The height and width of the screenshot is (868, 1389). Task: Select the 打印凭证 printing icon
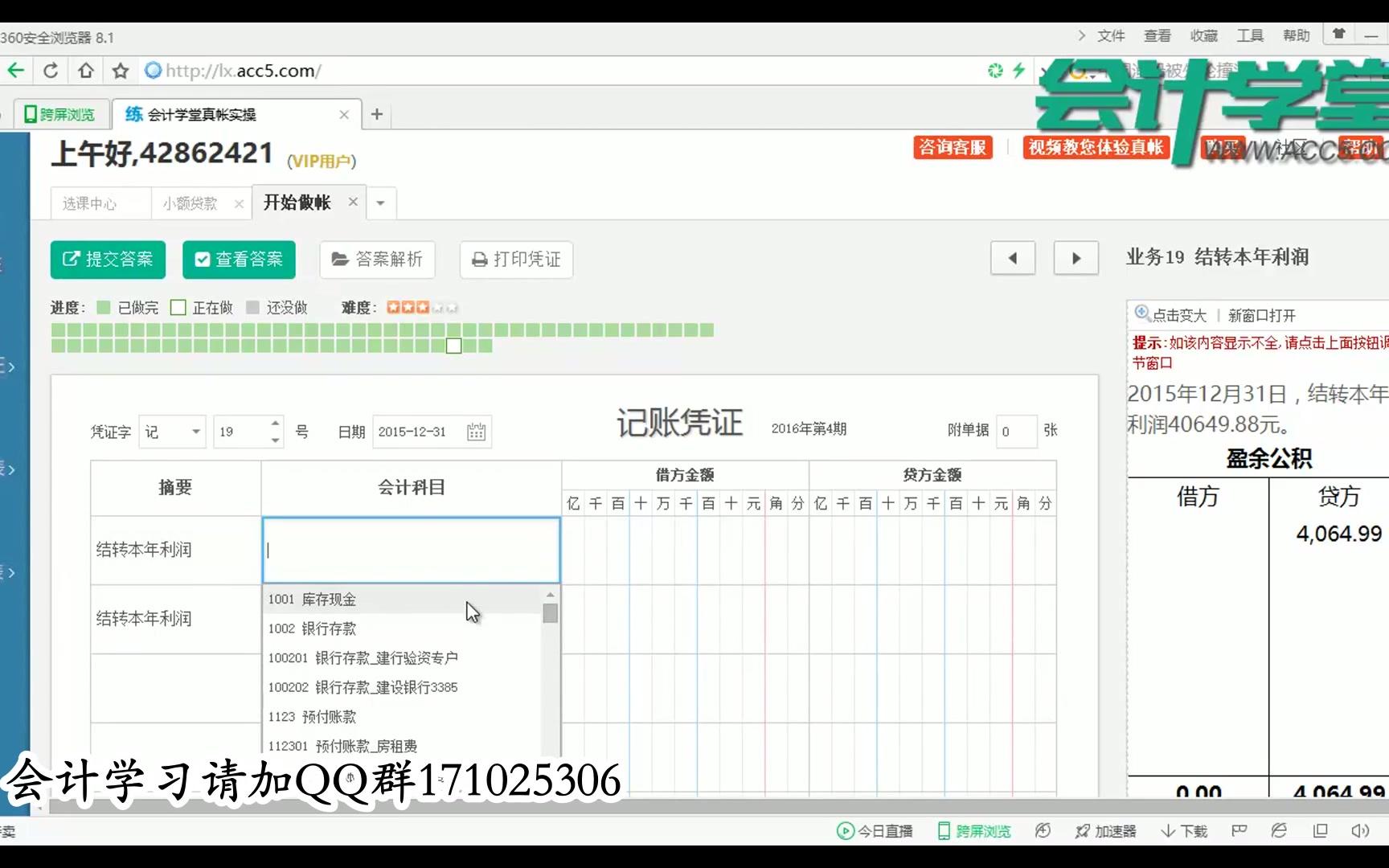point(480,260)
